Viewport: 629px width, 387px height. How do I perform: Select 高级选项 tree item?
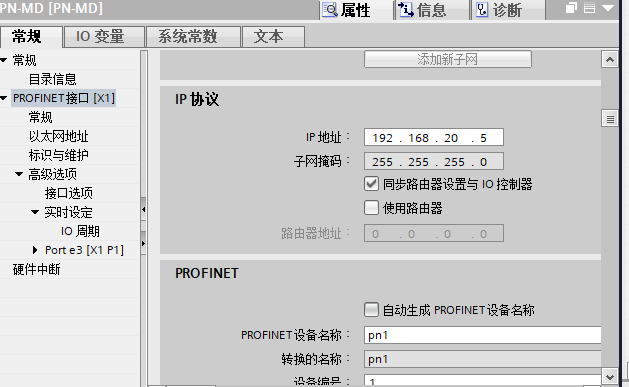(x=53, y=174)
